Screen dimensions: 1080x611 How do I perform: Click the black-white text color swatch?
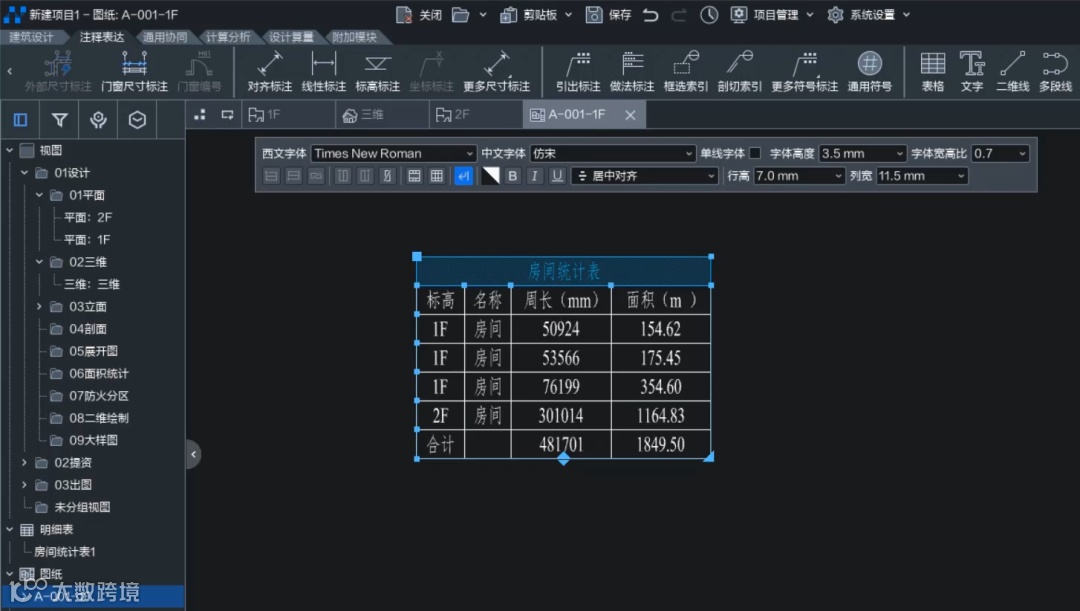point(491,176)
